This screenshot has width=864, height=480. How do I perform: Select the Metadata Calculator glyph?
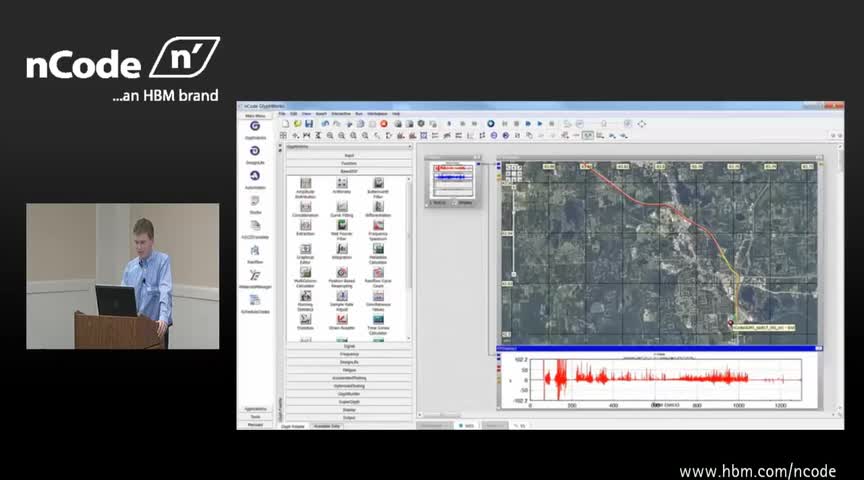pos(378,254)
